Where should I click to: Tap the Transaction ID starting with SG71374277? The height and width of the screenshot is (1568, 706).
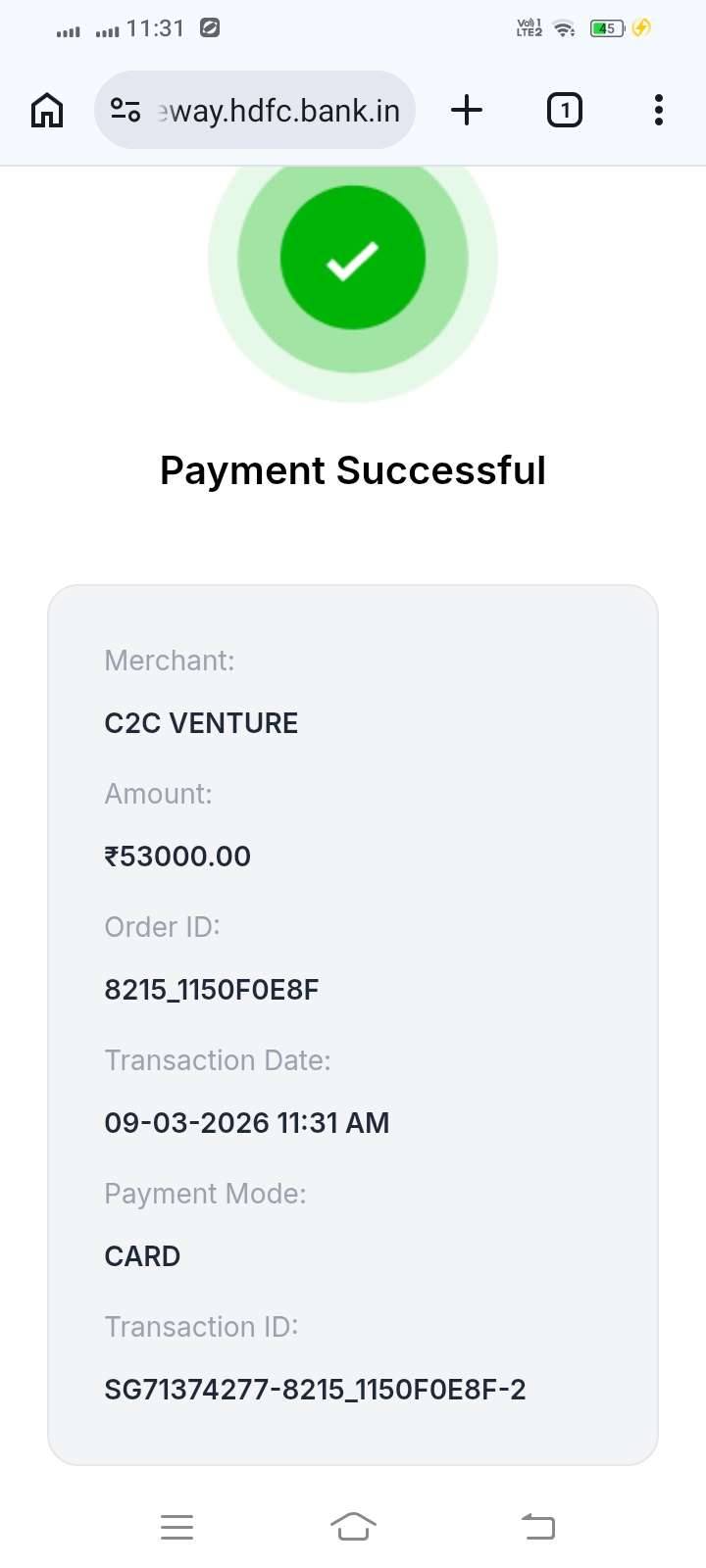pos(315,1390)
